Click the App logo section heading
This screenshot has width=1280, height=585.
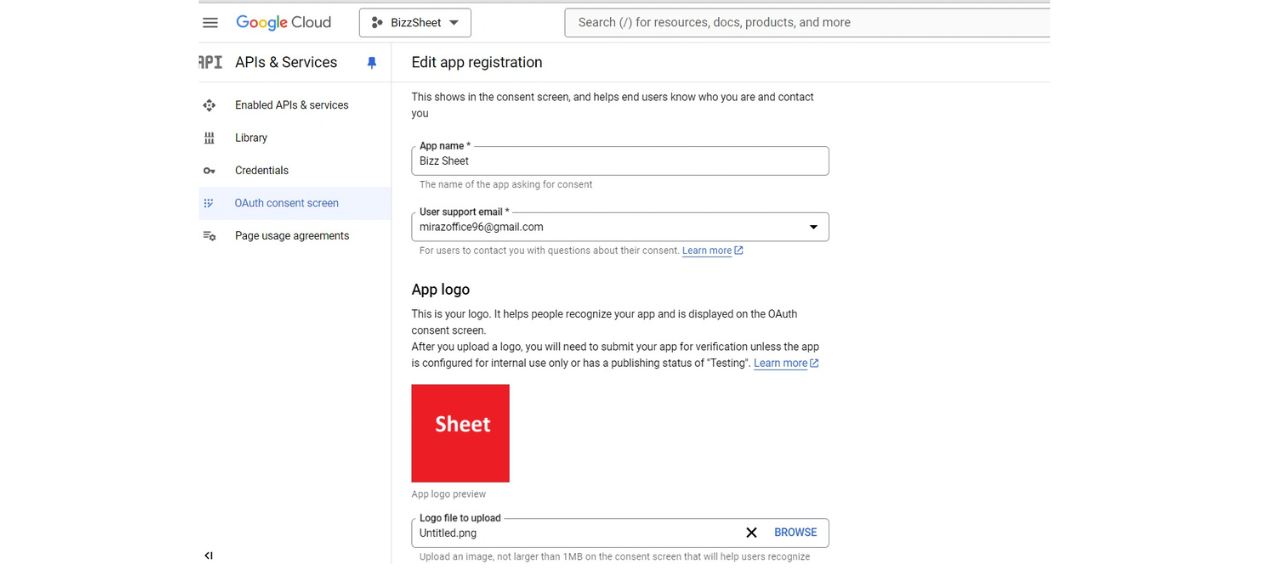point(441,289)
